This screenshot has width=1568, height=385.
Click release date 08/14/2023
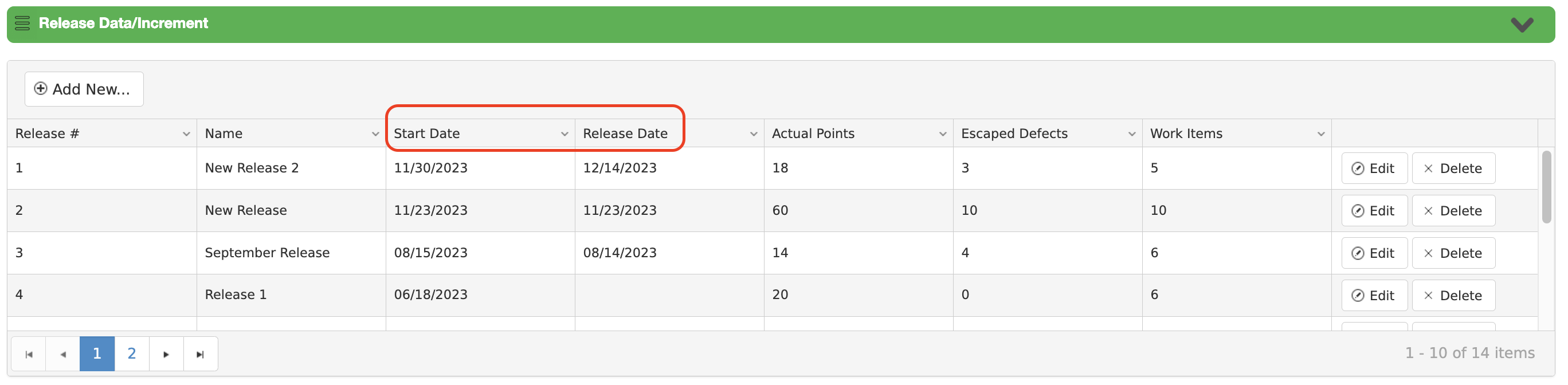pyautogui.click(x=620, y=253)
